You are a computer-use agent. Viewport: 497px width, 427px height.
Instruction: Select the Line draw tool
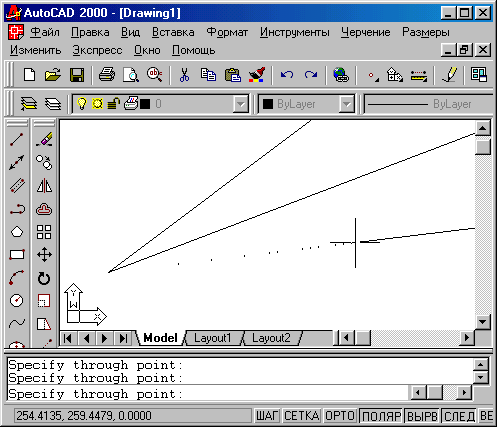pos(17,139)
